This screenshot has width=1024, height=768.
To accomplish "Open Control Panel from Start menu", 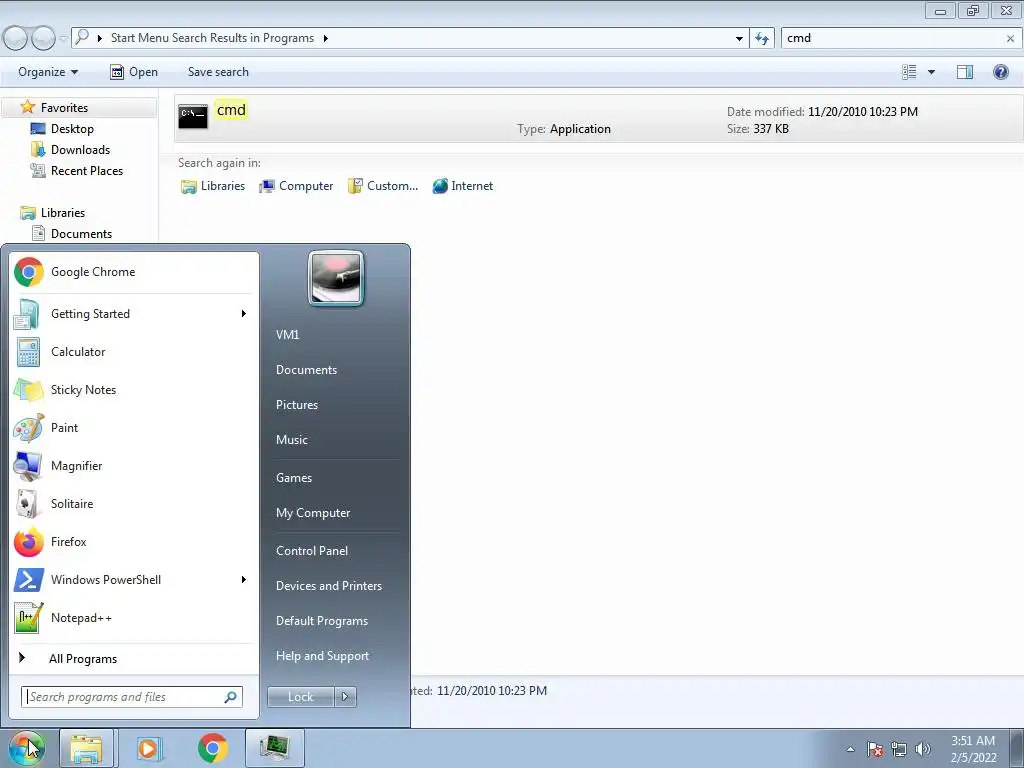I will click(x=312, y=551).
